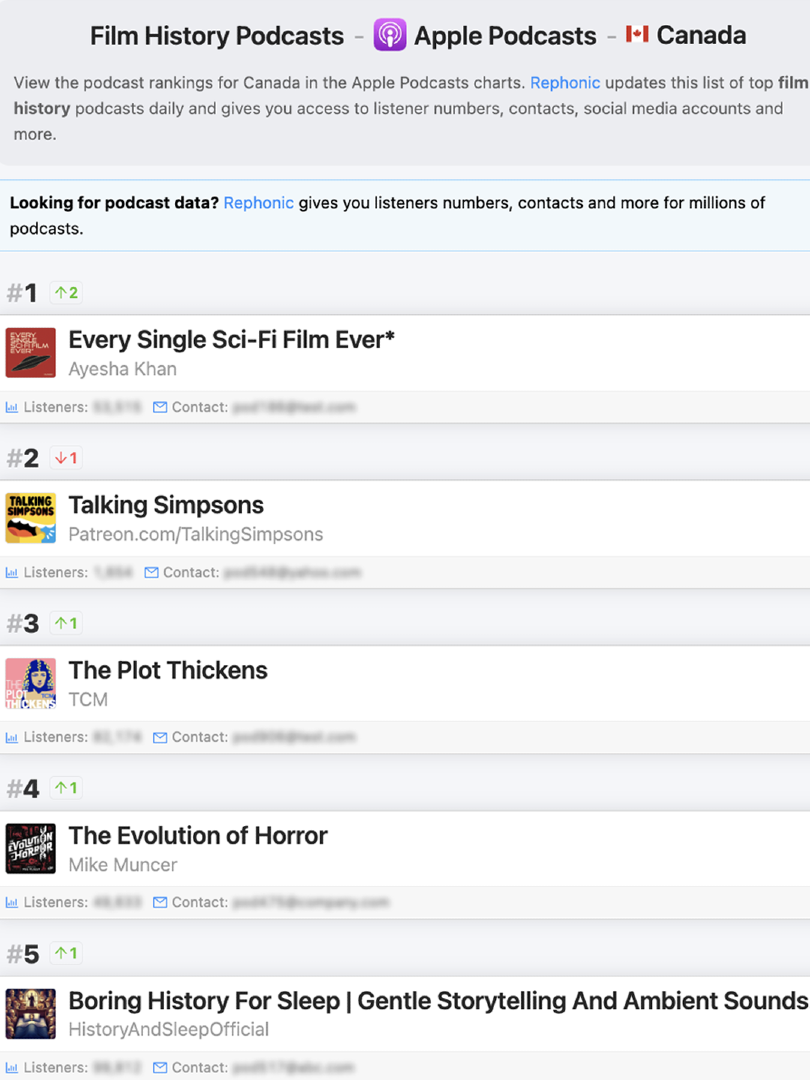Select The Evolution of Horror cover image
The width and height of the screenshot is (810, 1080).
pyautogui.click(x=30, y=848)
